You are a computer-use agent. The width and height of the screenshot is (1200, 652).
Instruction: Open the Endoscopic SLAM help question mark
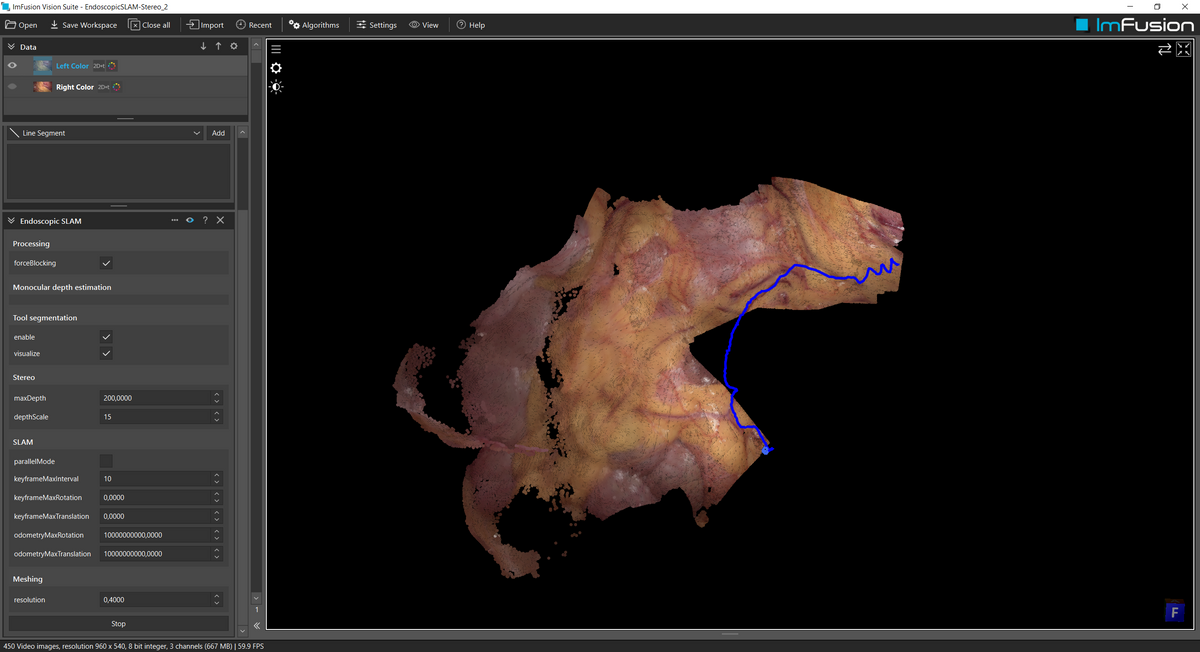pyautogui.click(x=205, y=220)
